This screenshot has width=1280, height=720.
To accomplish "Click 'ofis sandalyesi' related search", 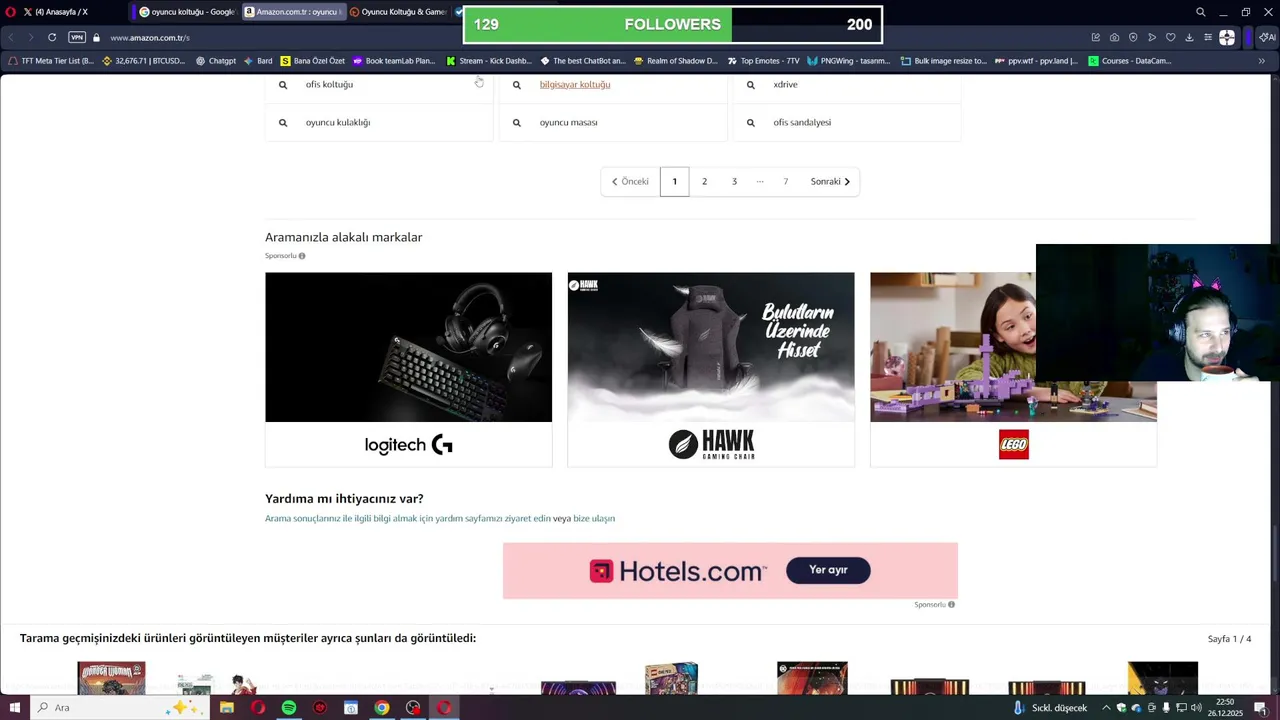I will coord(802,123).
